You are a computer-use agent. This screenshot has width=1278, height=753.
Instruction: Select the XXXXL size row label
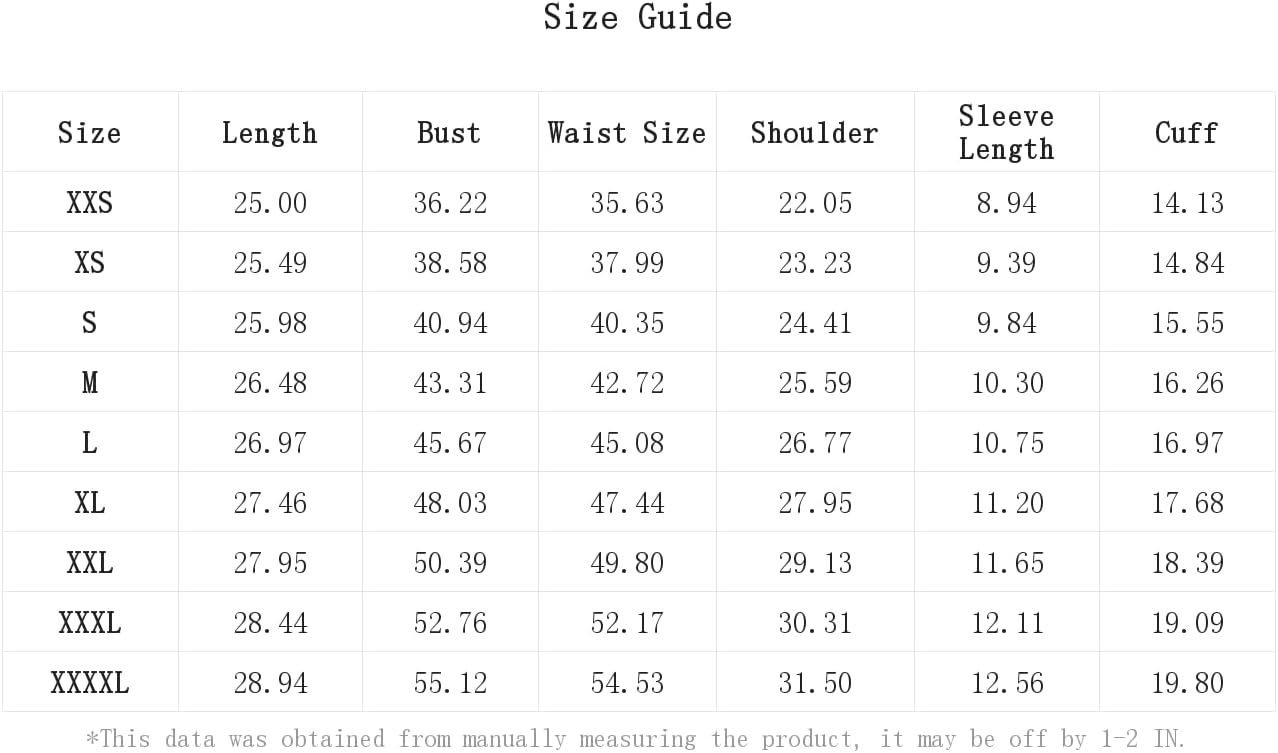90,683
